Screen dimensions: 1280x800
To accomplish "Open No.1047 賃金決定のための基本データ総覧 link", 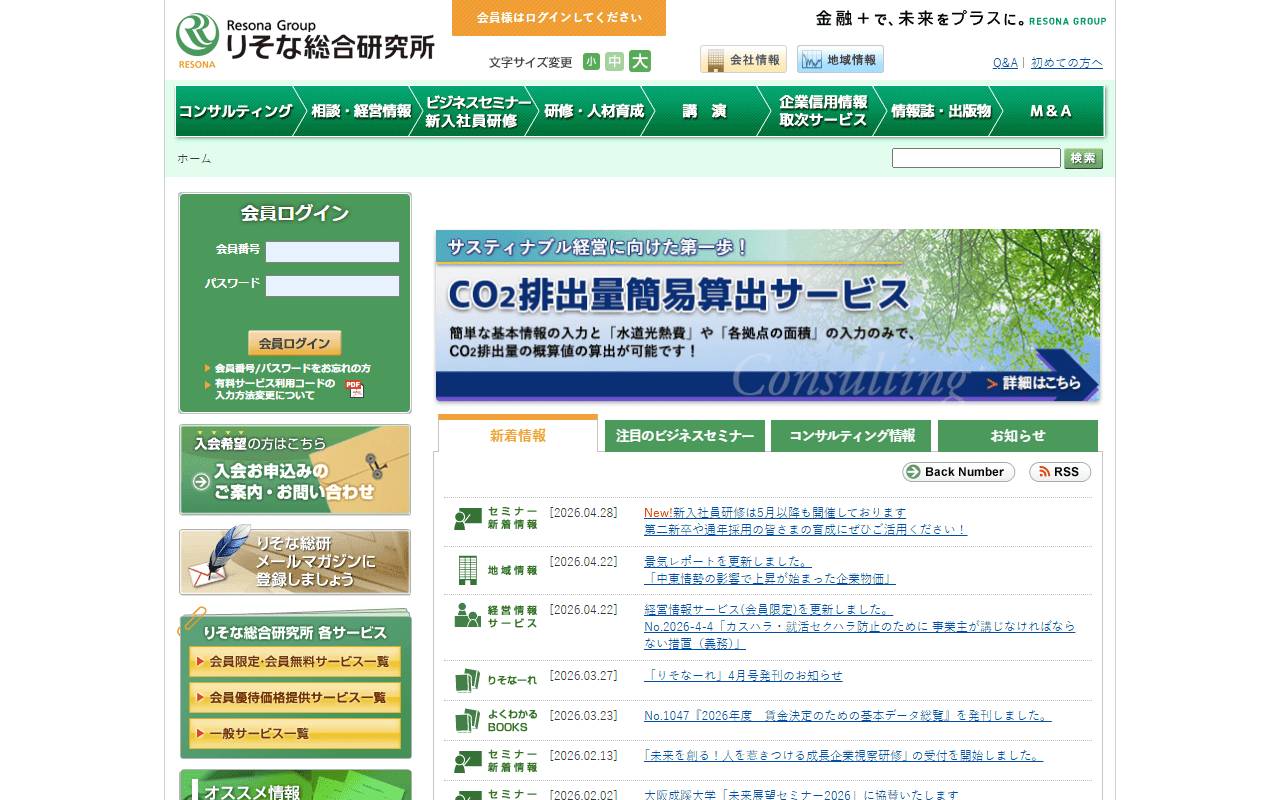I will tap(848, 715).
